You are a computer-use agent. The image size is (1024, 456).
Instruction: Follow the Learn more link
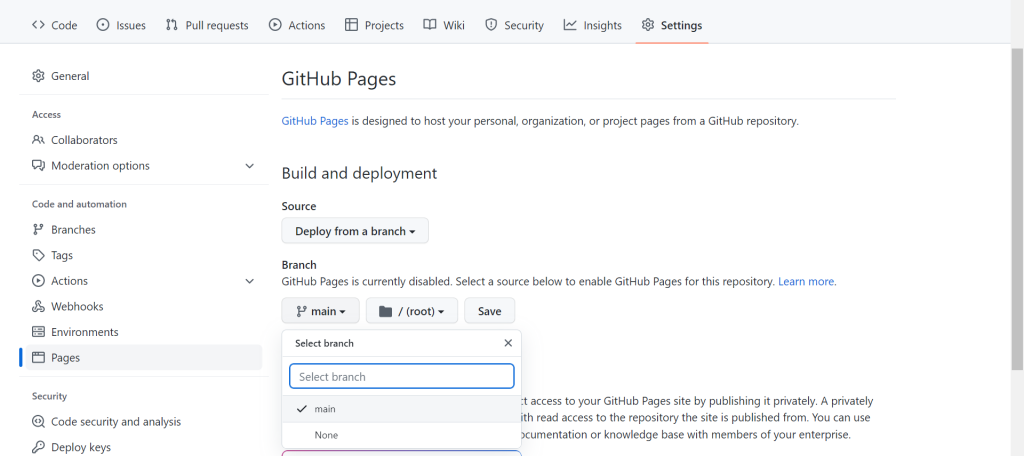pyautogui.click(x=806, y=282)
